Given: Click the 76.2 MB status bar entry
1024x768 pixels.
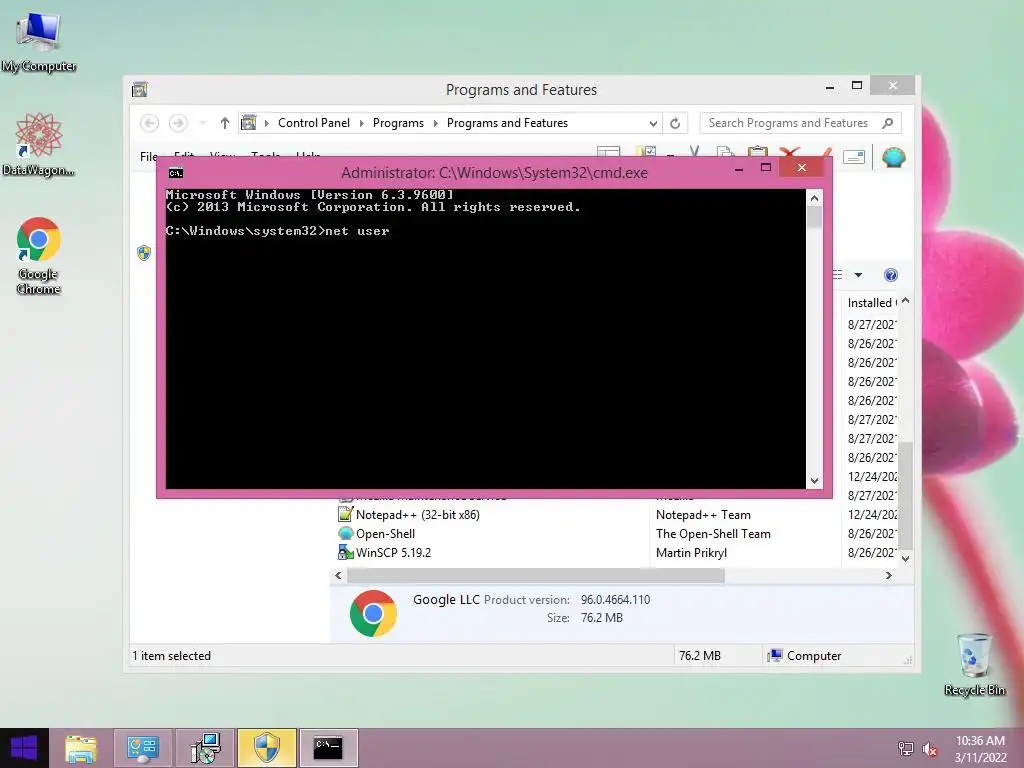Looking at the screenshot, I should point(699,656).
